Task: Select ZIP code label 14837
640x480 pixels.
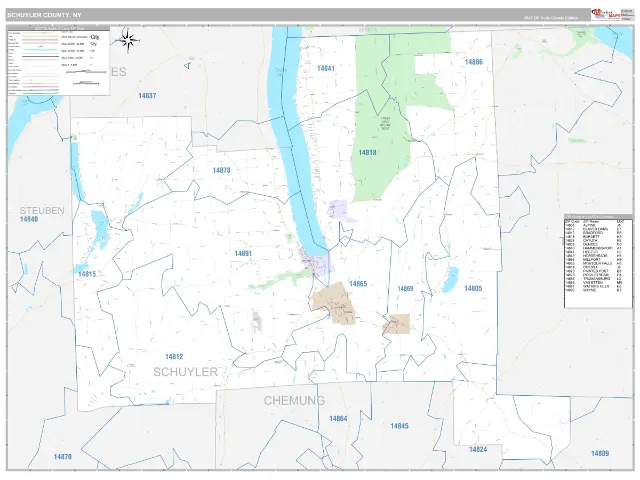Action: (147, 96)
